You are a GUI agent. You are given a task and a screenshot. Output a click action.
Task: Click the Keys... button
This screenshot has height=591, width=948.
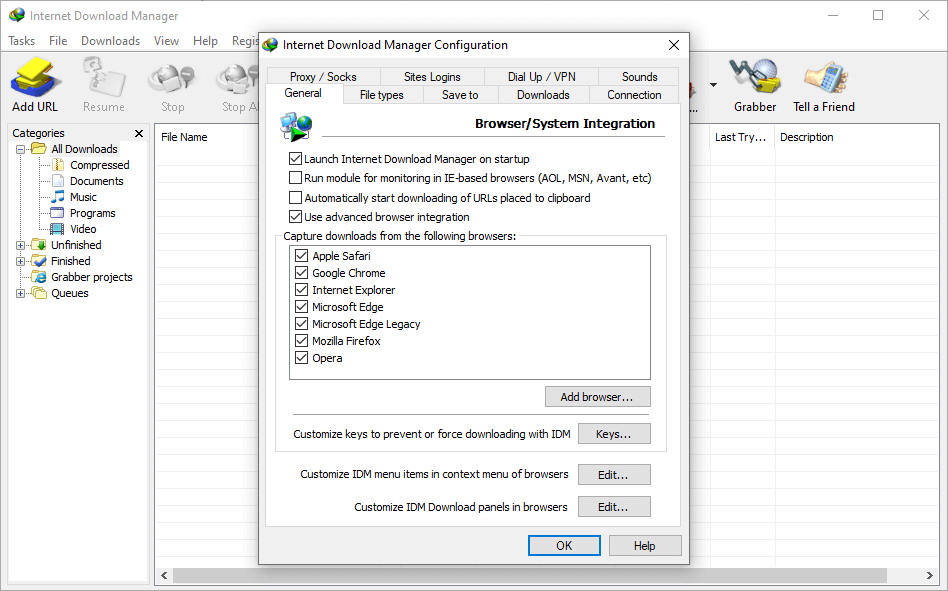(x=614, y=434)
